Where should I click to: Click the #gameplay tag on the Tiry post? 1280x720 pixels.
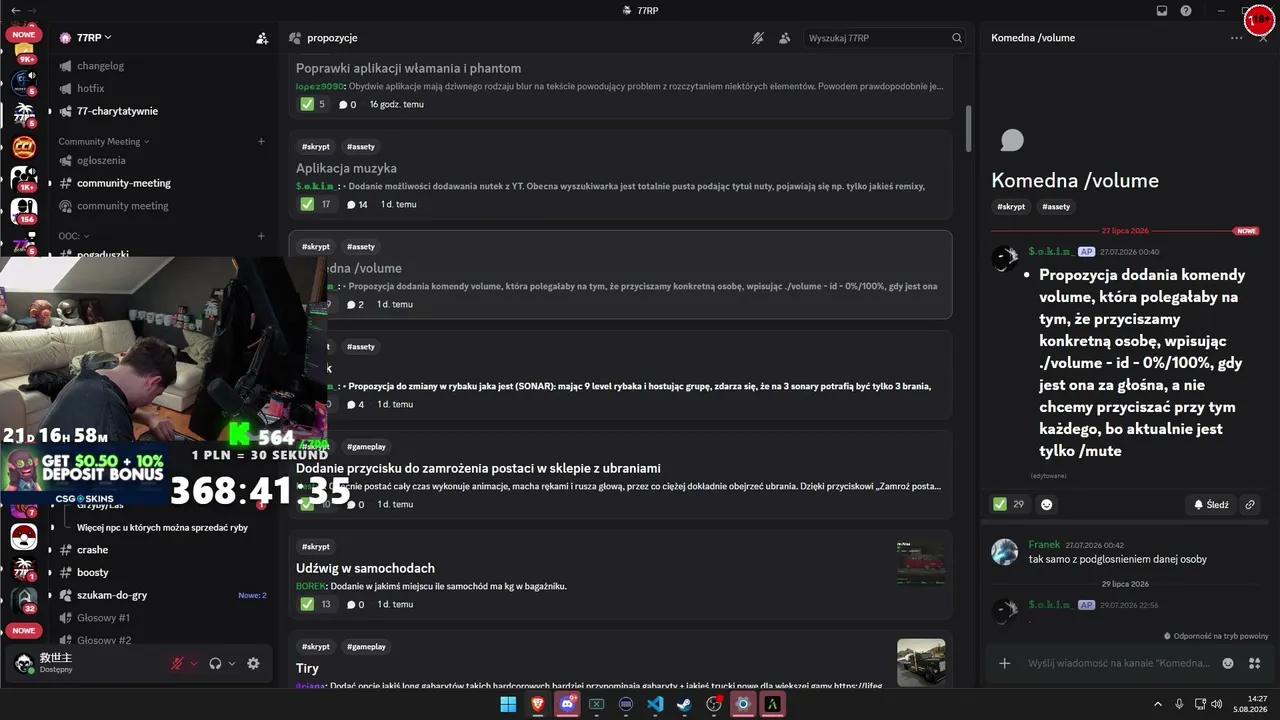tap(366, 647)
